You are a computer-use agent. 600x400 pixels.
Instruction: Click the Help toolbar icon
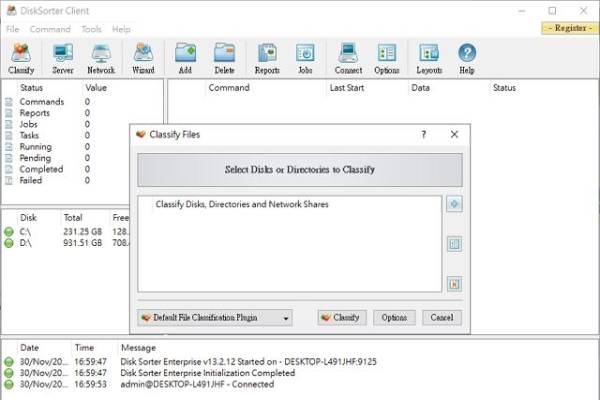(x=467, y=58)
